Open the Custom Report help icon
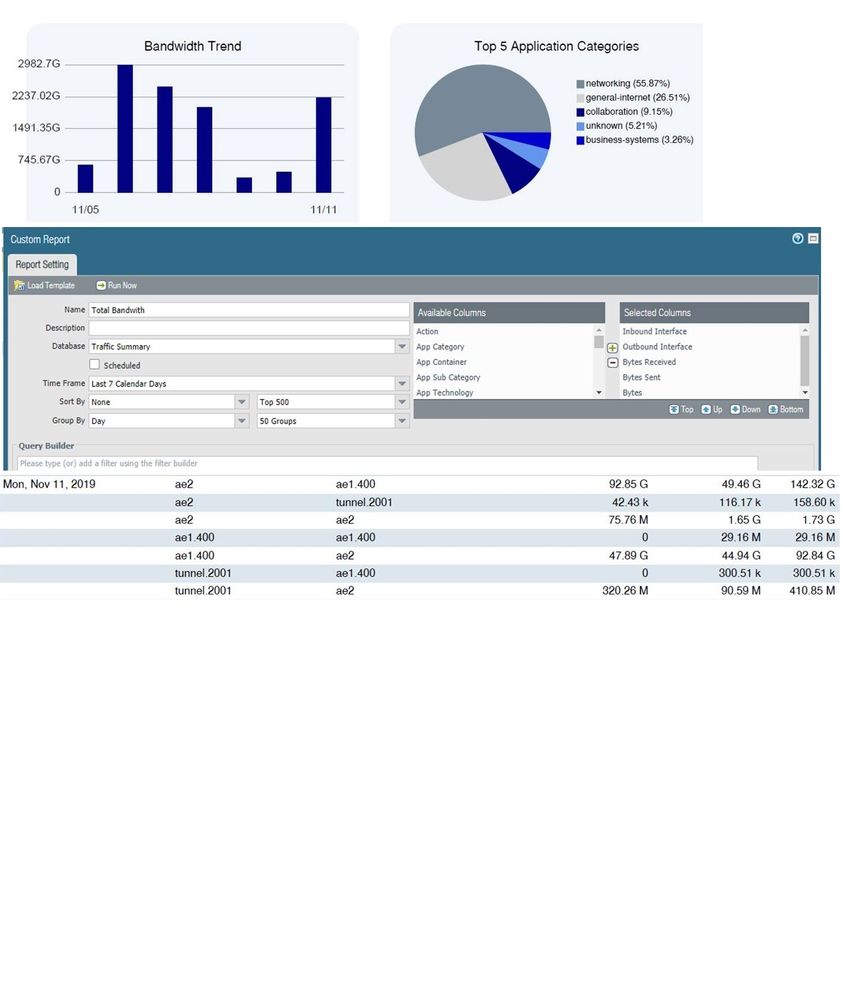 [x=797, y=238]
